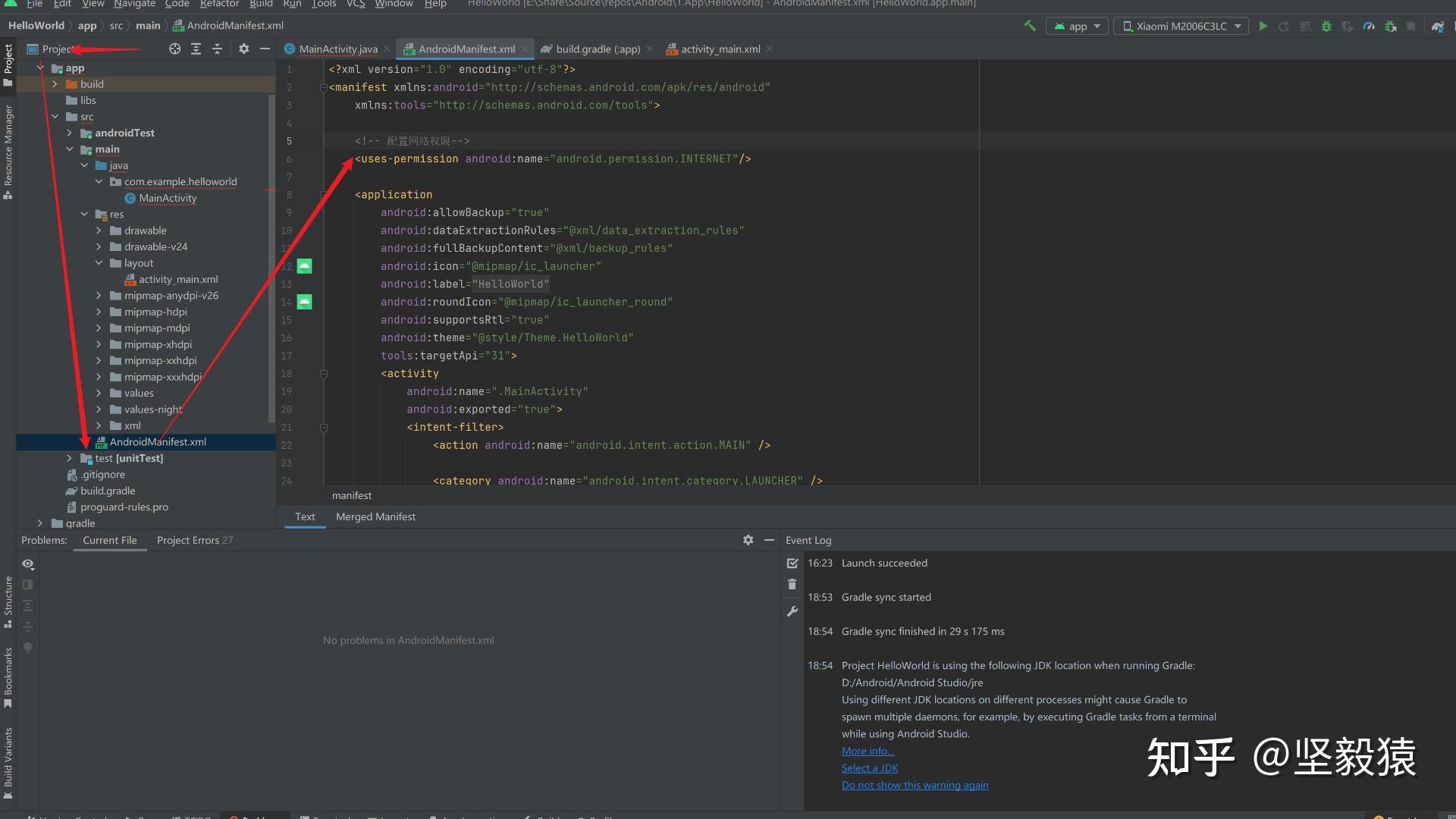Toggle the Bookmarks tool window button

click(8, 677)
